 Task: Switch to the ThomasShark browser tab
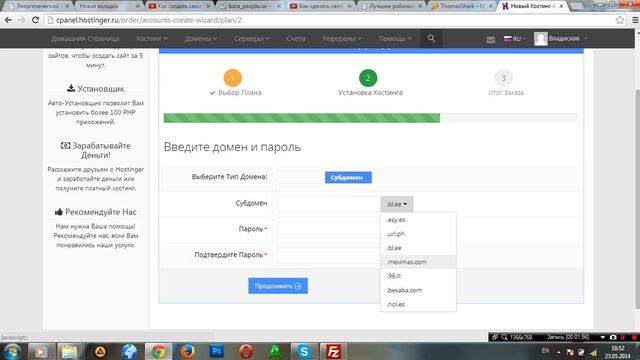[461, 6]
